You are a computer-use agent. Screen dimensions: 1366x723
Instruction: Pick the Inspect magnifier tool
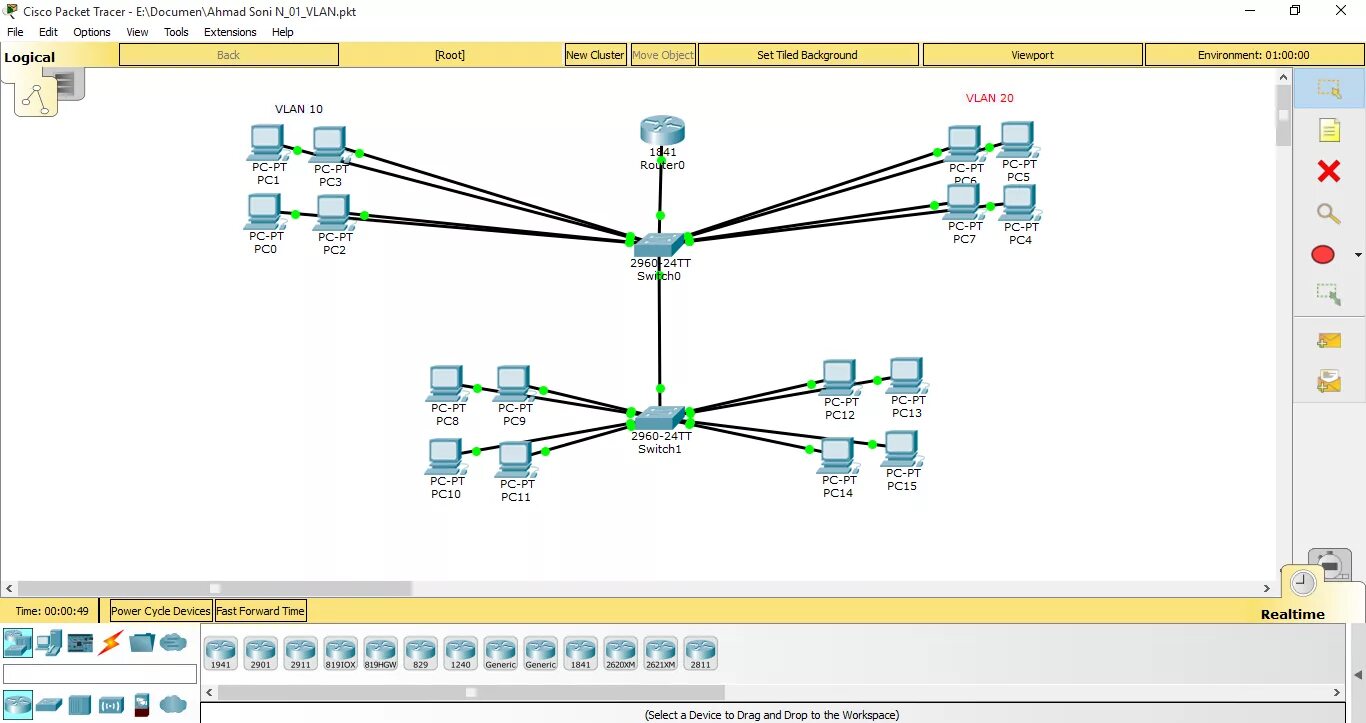tap(1328, 213)
